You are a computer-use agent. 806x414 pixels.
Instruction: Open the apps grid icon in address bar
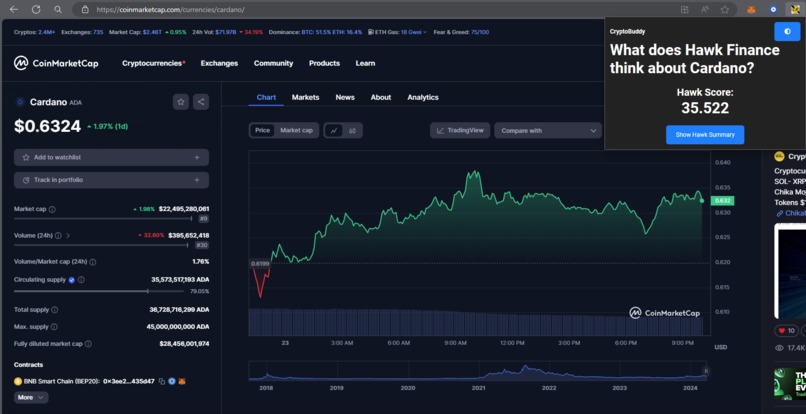tap(685, 9)
